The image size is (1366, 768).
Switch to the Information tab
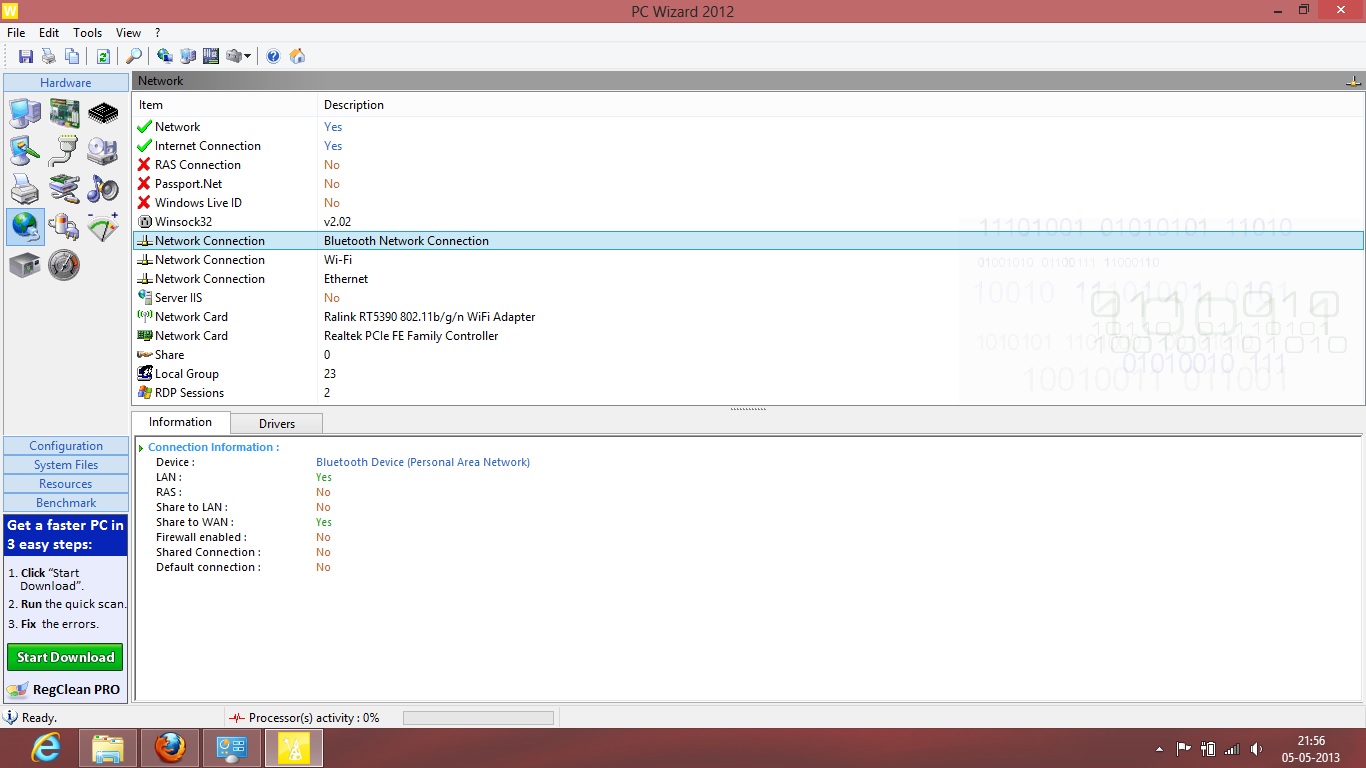pos(181,422)
